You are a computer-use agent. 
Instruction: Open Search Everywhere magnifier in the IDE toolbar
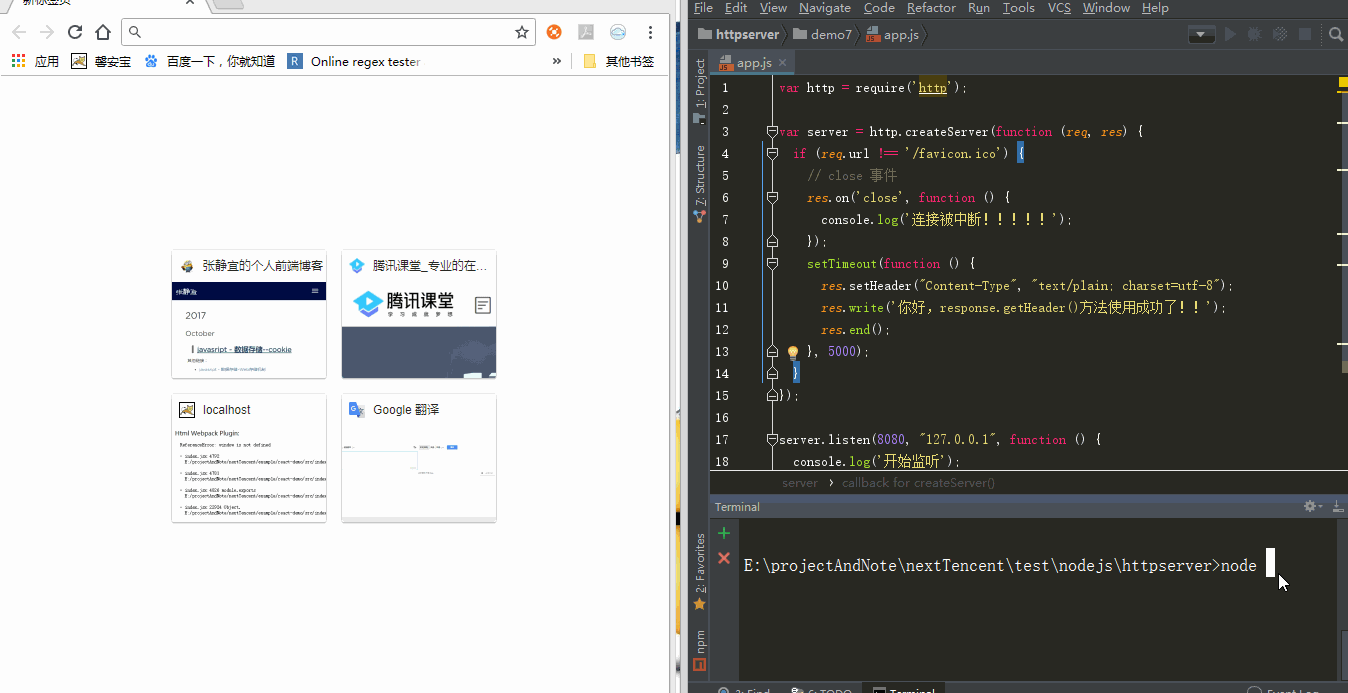pos(1336,35)
